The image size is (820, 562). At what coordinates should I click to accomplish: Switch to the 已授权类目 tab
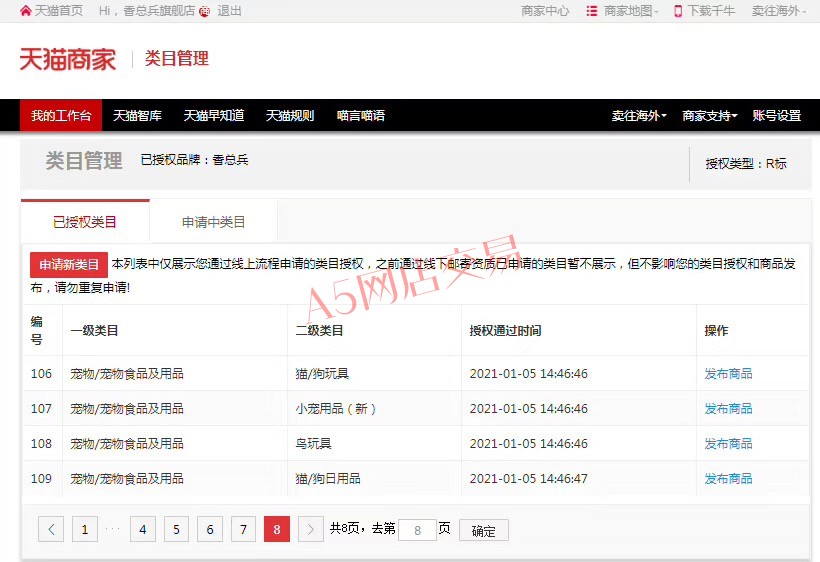(85, 222)
